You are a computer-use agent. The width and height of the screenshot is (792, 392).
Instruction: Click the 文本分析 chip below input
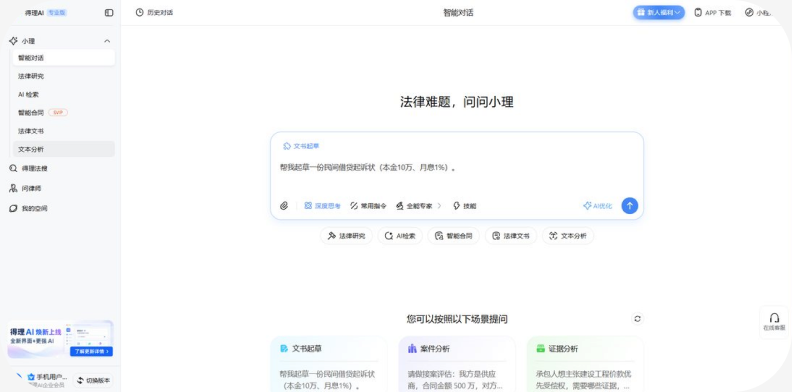click(x=568, y=236)
